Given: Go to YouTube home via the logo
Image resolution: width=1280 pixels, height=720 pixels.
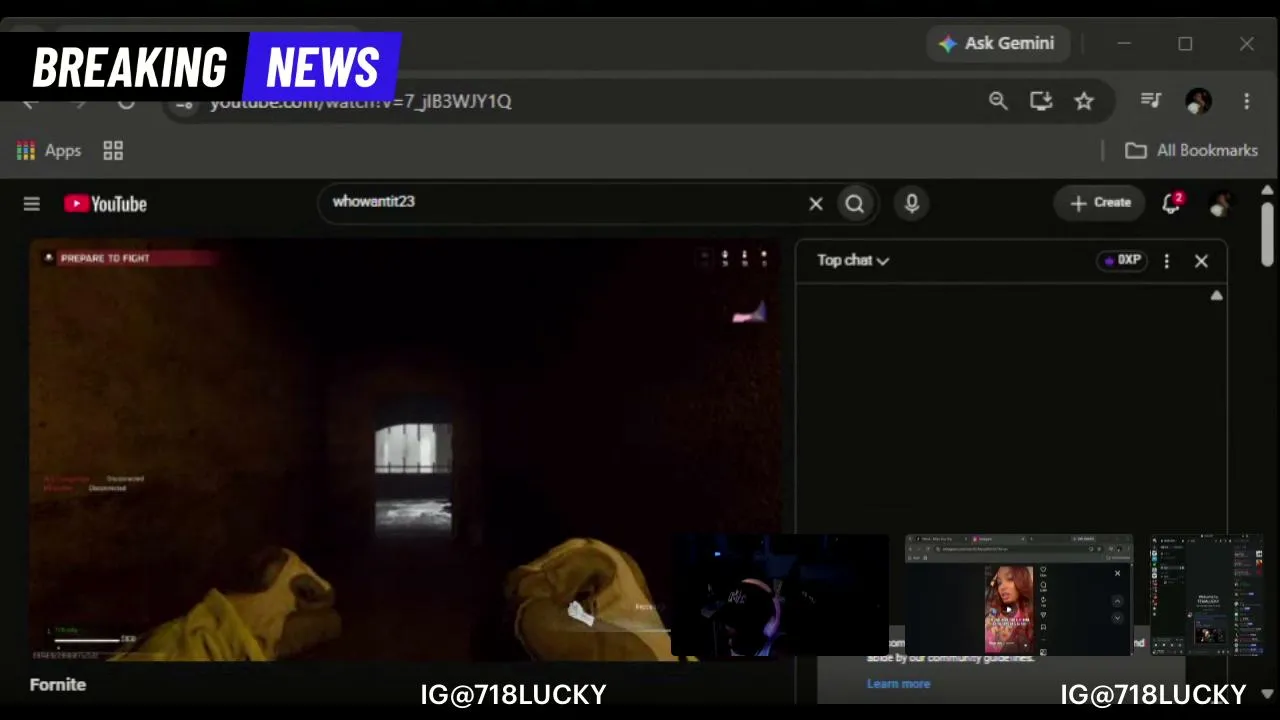Looking at the screenshot, I should pyautogui.click(x=105, y=204).
